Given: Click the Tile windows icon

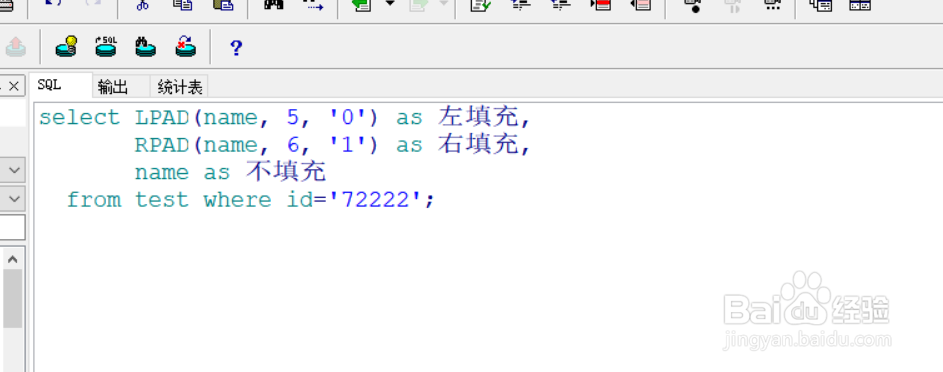Looking at the screenshot, I should [x=860, y=4].
